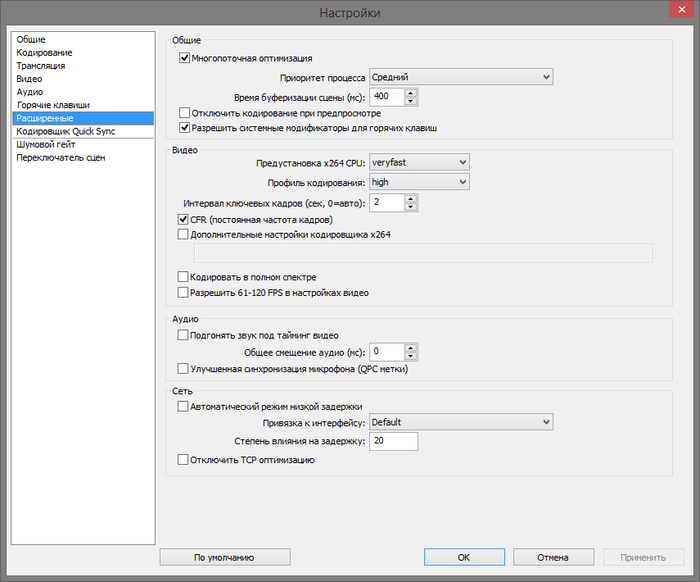The height and width of the screenshot is (582, 700).
Task: Click the Отмена button
Action: (554, 557)
